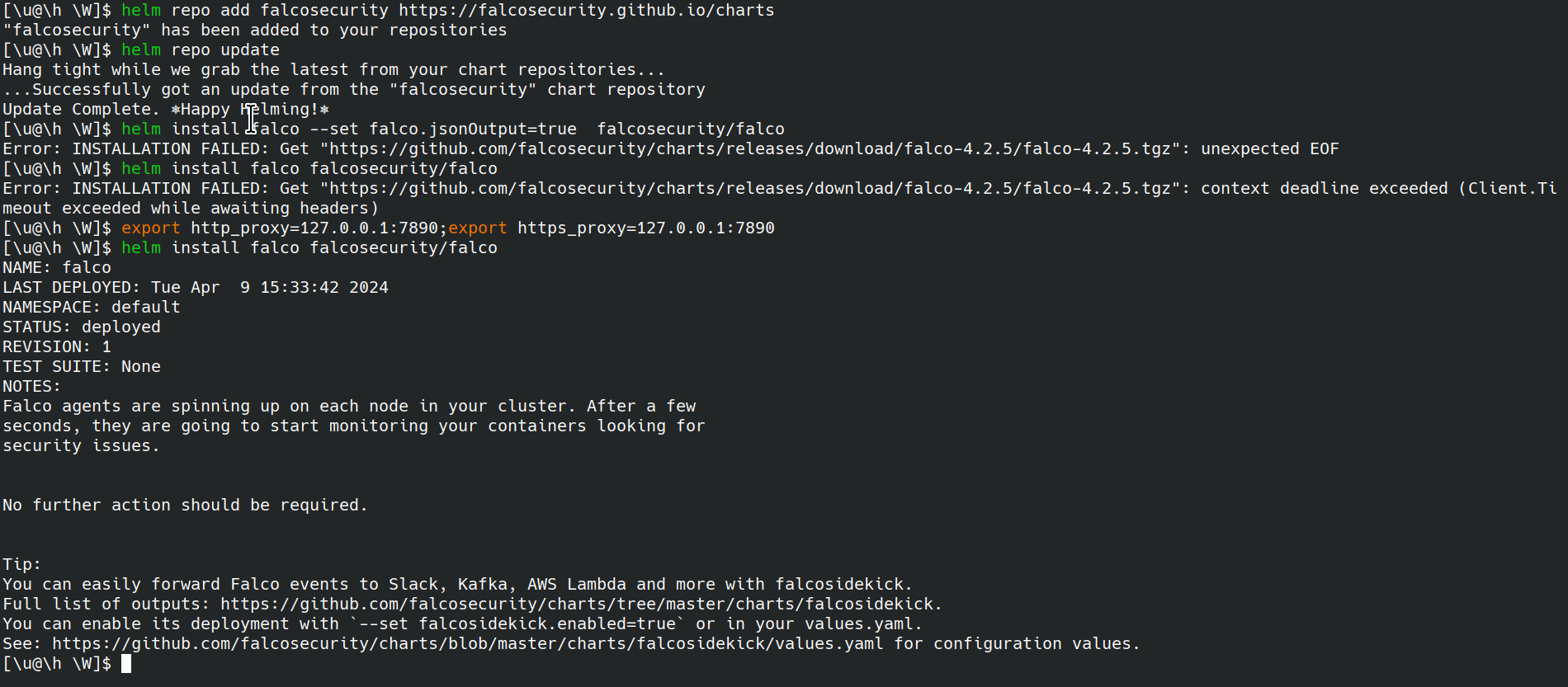Click the 'context deadline exceeded' error text
Screen dimensions: 1568x687
coord(1325,189)
